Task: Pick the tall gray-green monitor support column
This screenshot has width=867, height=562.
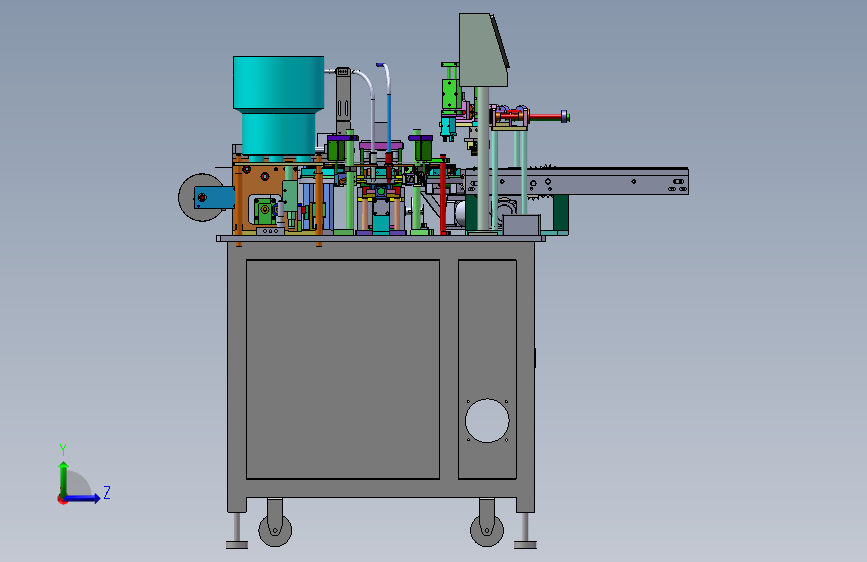Action: point(483,159)
